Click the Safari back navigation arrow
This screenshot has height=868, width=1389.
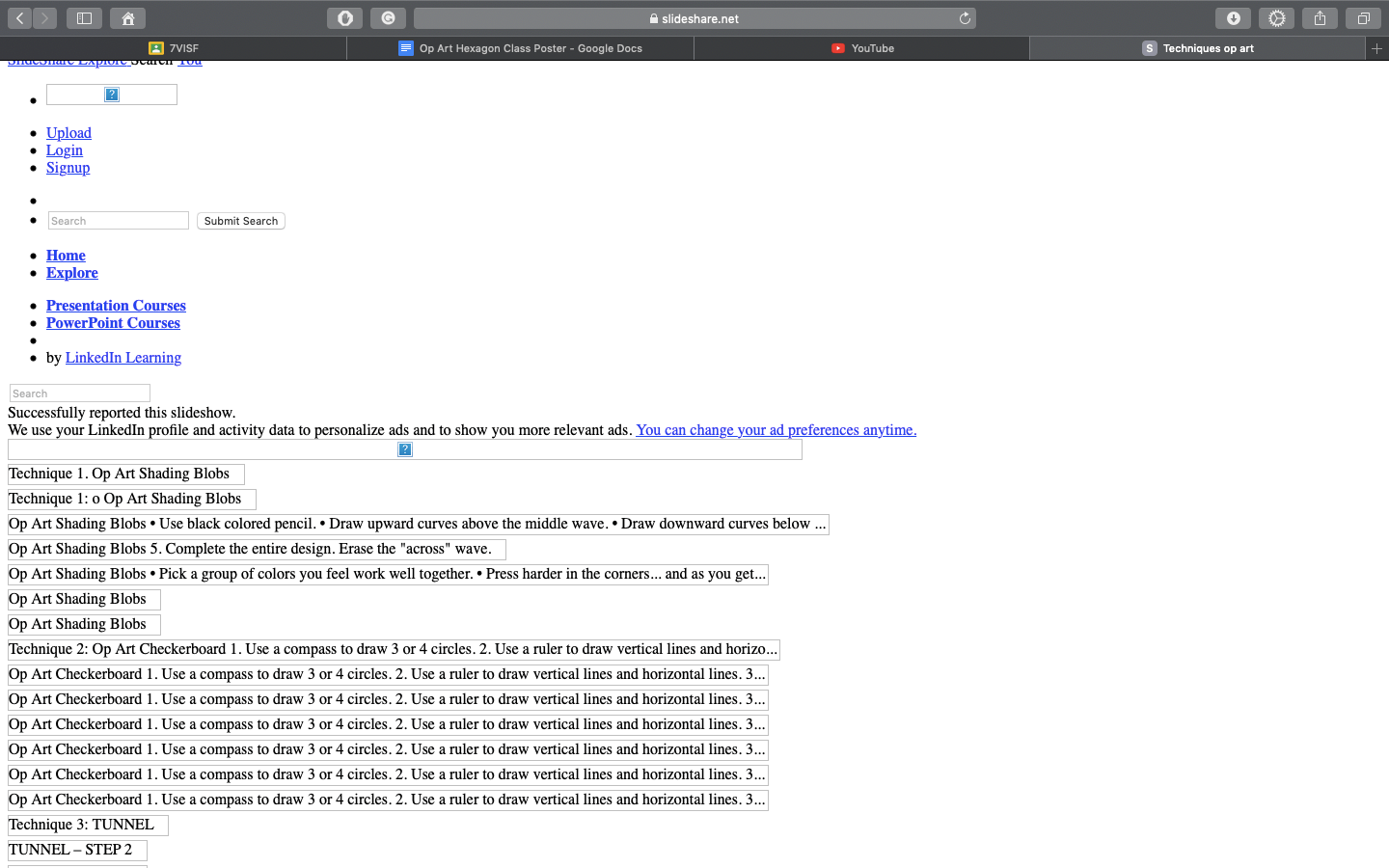coord(17,17)
